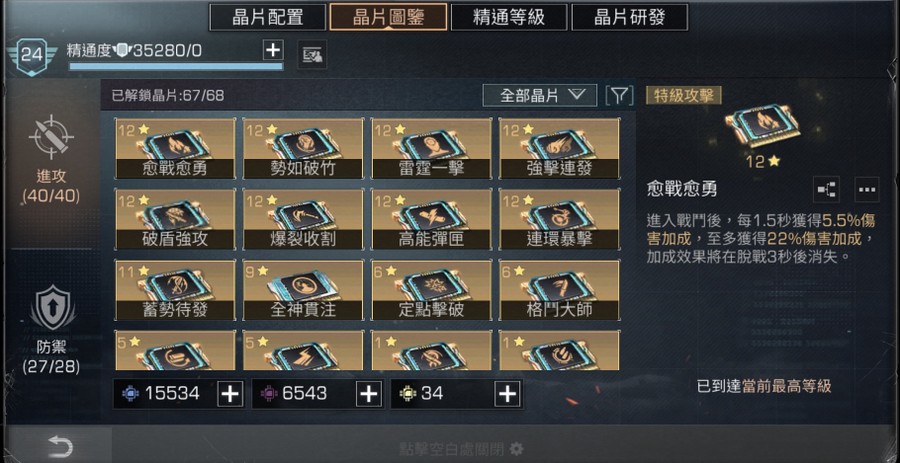Image resolution: width=900 pixels, height=463 pixels.
Task: Add blue chip currency 15534
Action: pyautogui.click(x=230, y=394)
